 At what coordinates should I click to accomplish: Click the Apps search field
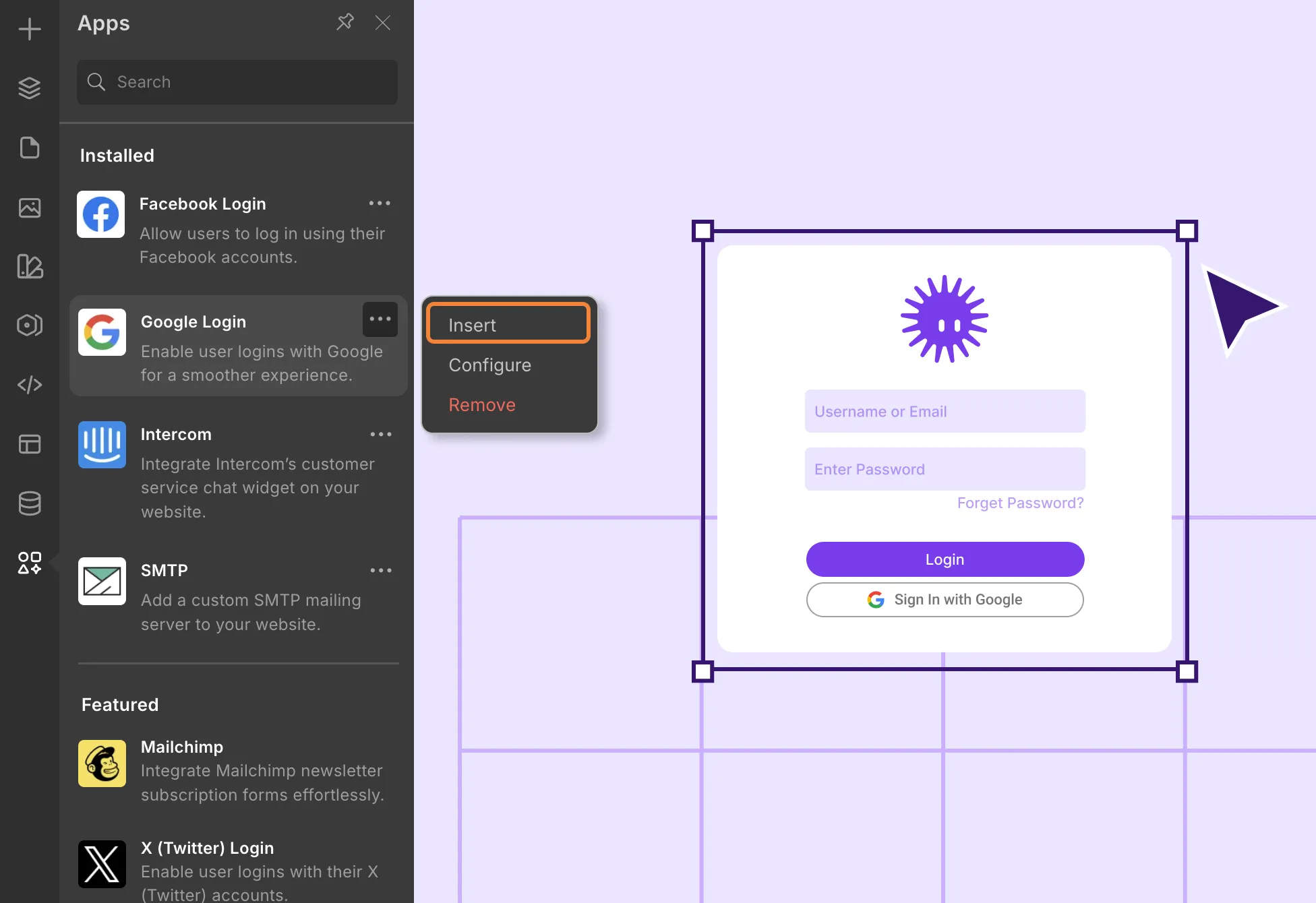[237, 82]
